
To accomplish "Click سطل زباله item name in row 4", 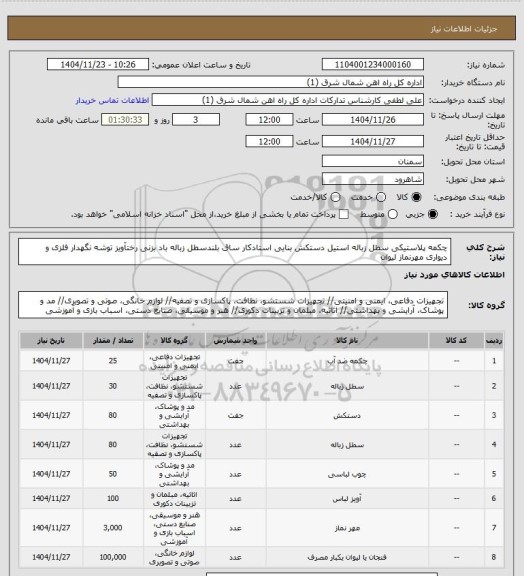I will [x=347, y=445].
